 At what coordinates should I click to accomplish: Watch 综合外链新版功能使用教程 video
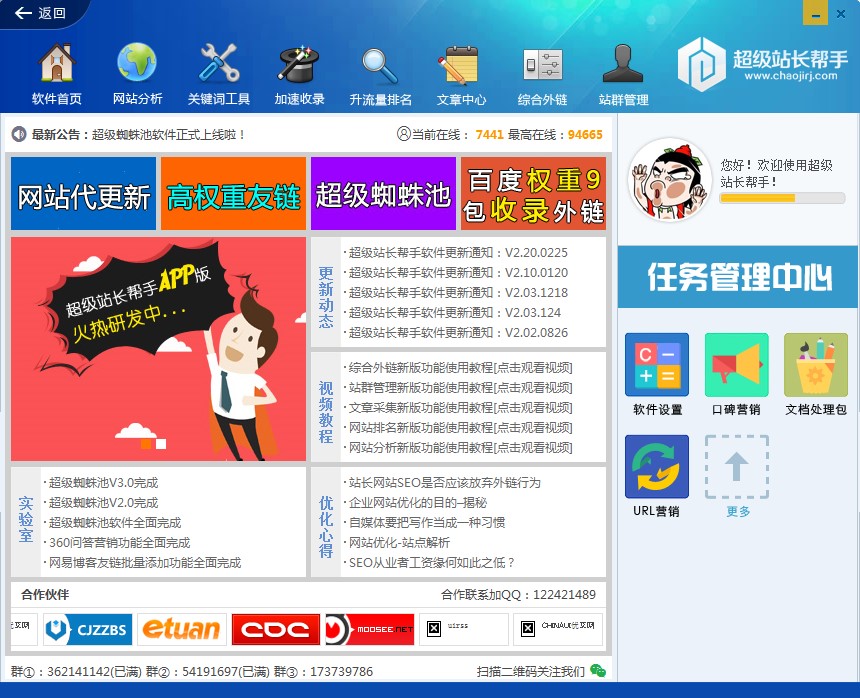[460, 368]
